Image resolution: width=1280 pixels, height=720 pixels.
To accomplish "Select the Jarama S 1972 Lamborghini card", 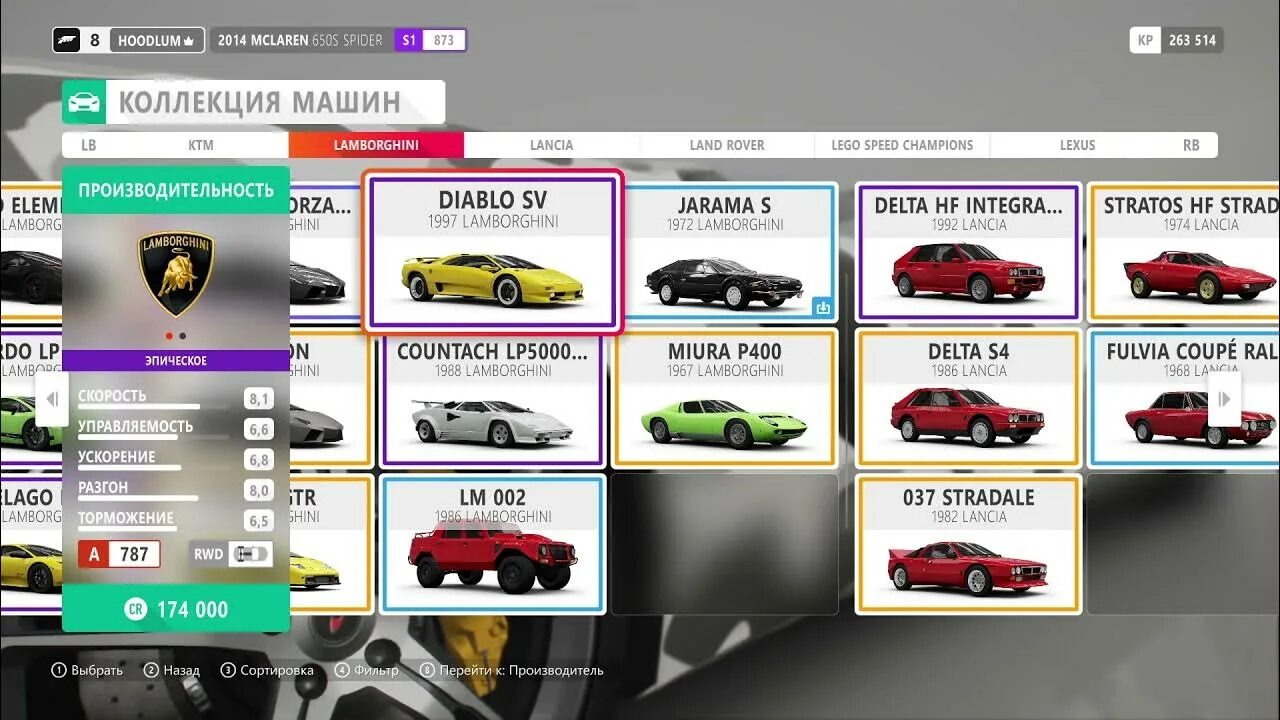I will point(725,251).
